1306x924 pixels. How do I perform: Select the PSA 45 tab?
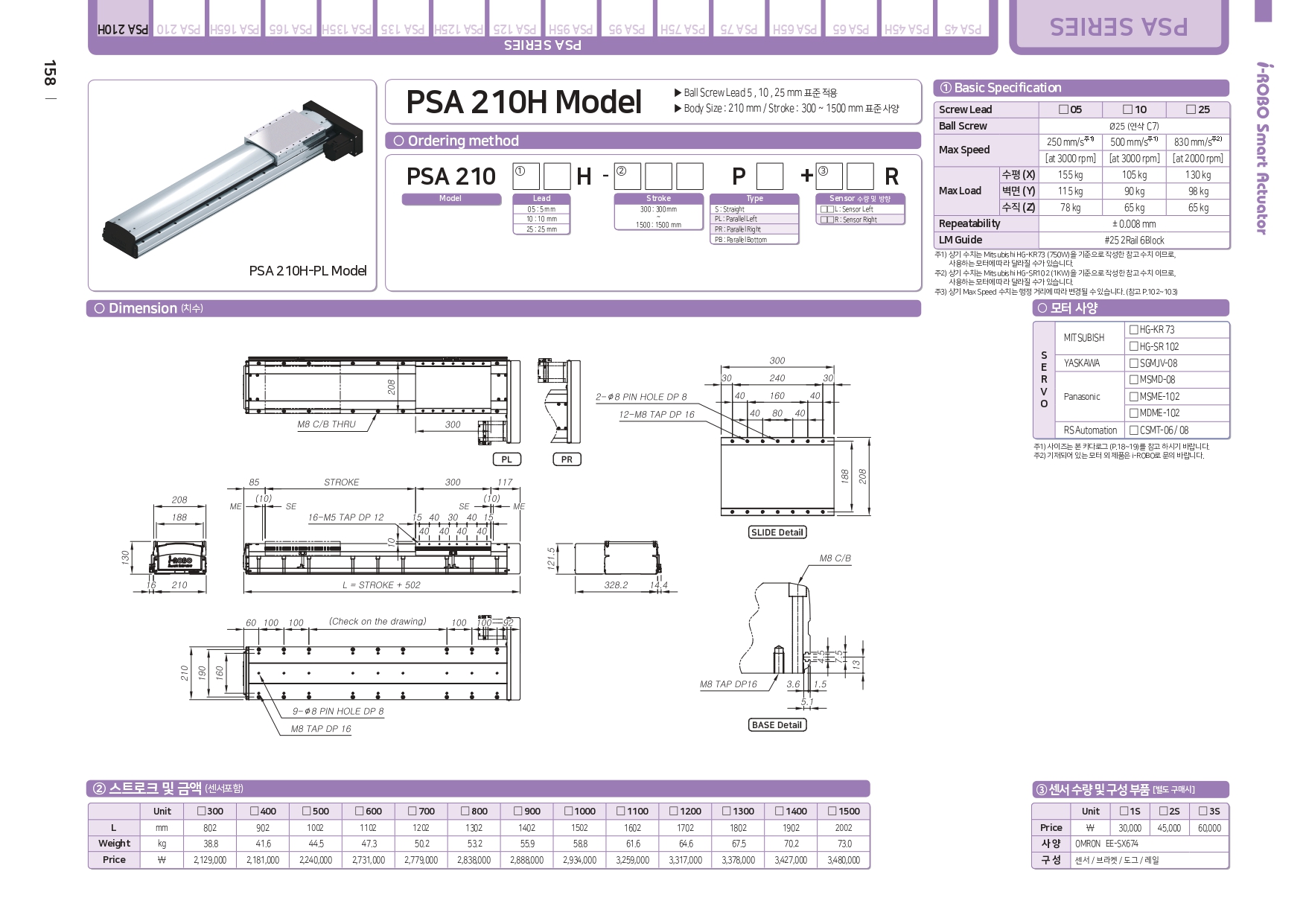[962, 19]
